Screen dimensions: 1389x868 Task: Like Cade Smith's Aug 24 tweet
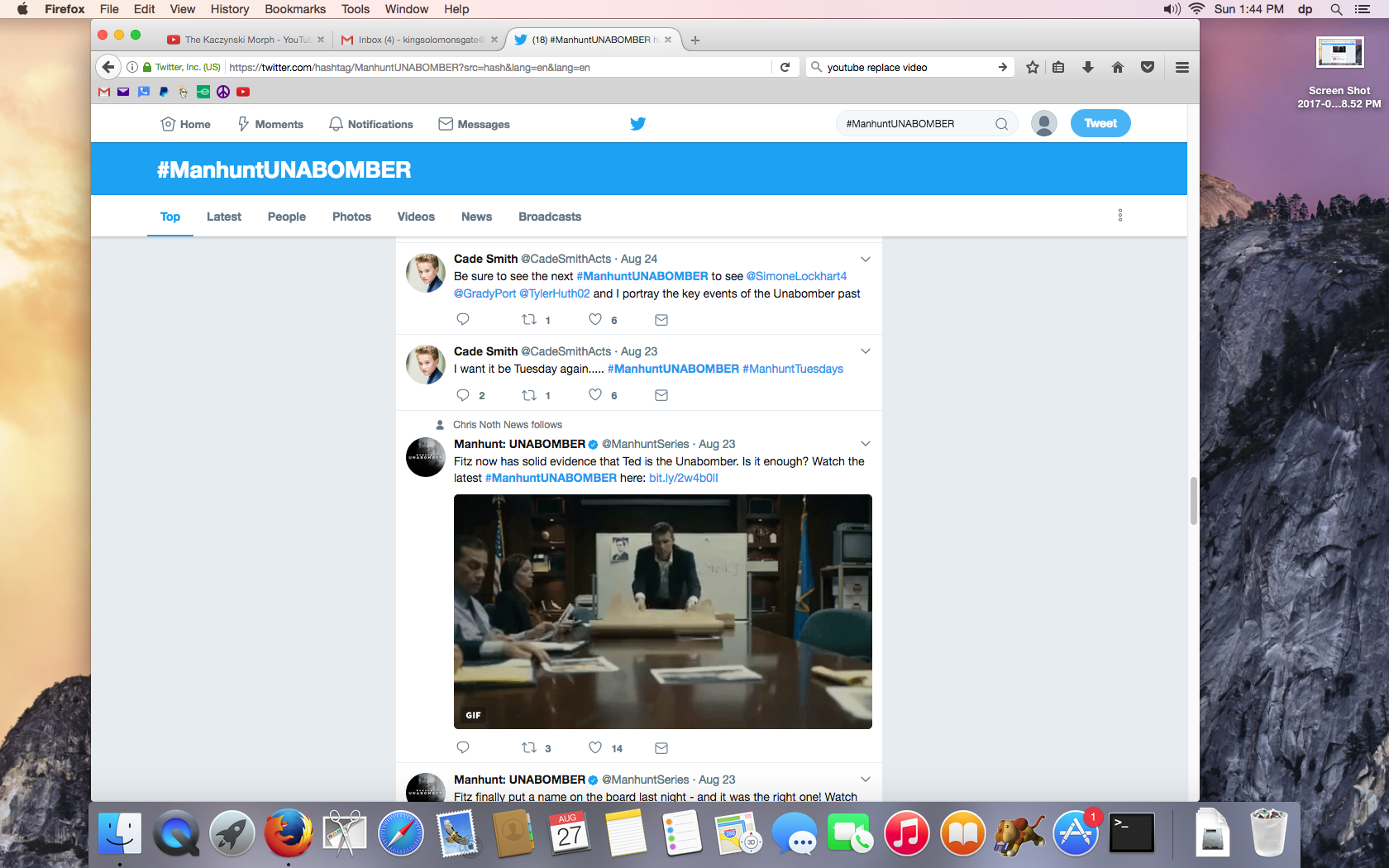pos(595,319)
